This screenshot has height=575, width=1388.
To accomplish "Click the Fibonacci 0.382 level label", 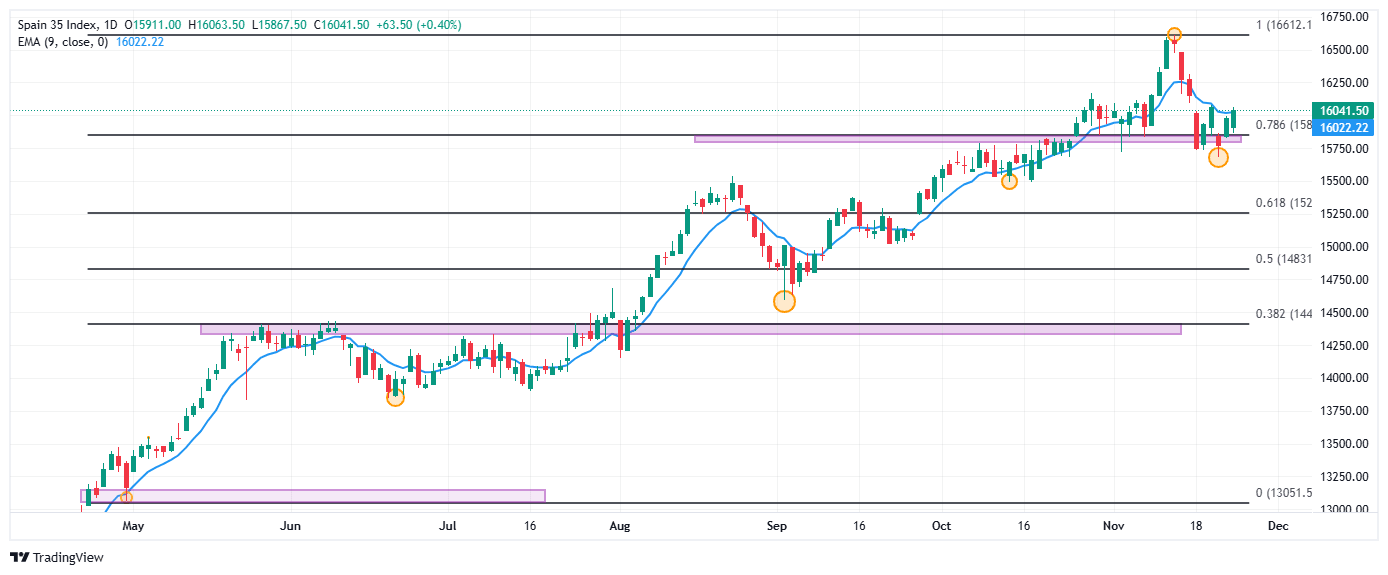I will (1283, 314).
